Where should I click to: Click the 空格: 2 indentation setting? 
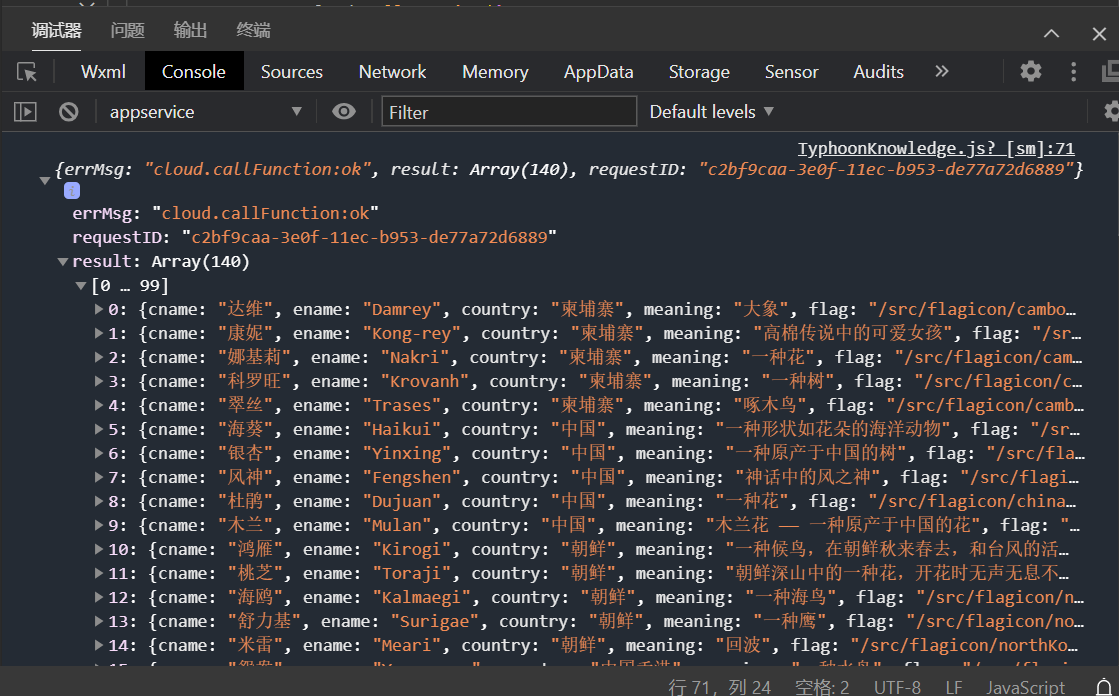[822, 687]
